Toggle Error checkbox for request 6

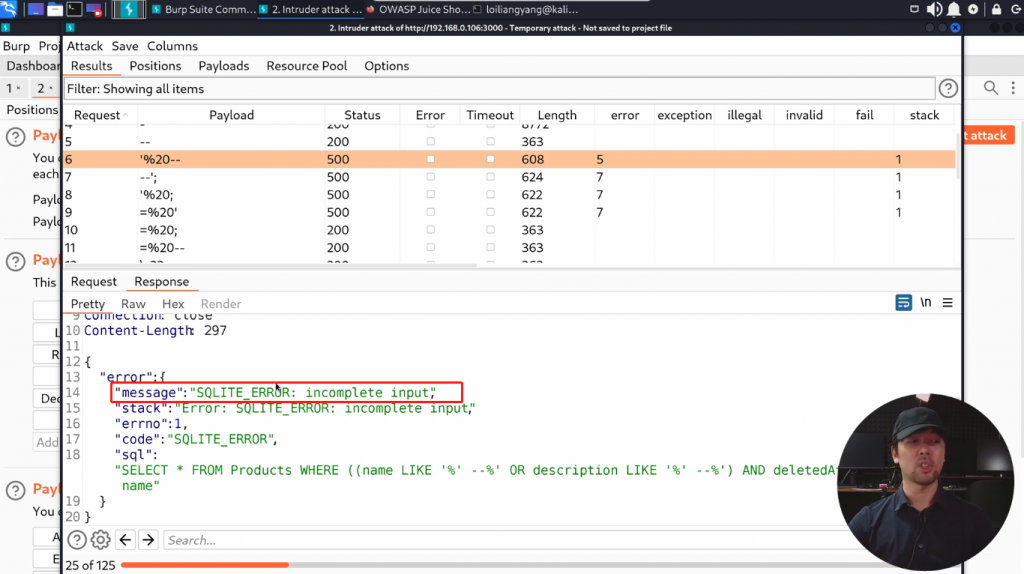430,159
